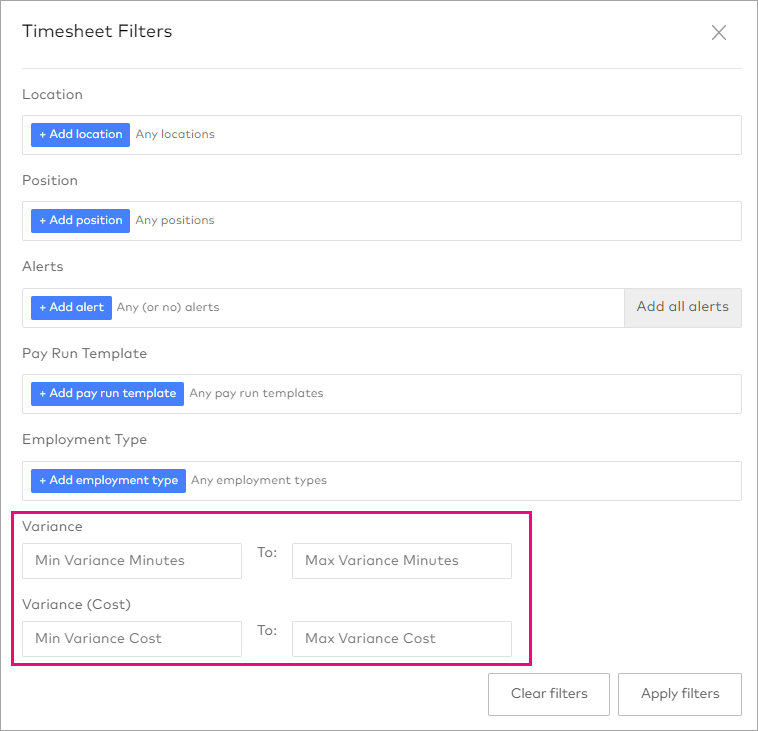Focus the Min Variance Cost field

132,639
